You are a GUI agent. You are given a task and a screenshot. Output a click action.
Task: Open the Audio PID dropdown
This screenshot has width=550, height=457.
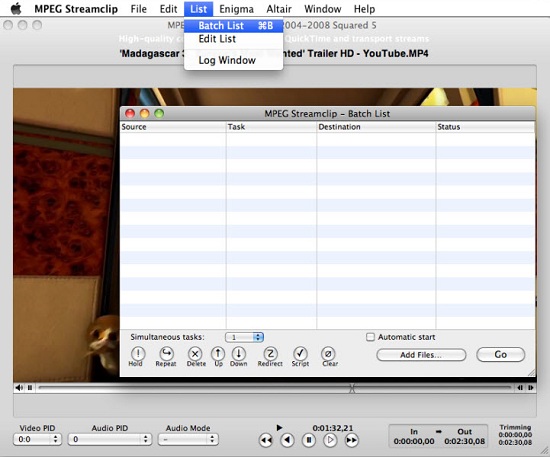click(x=110, y=439)
